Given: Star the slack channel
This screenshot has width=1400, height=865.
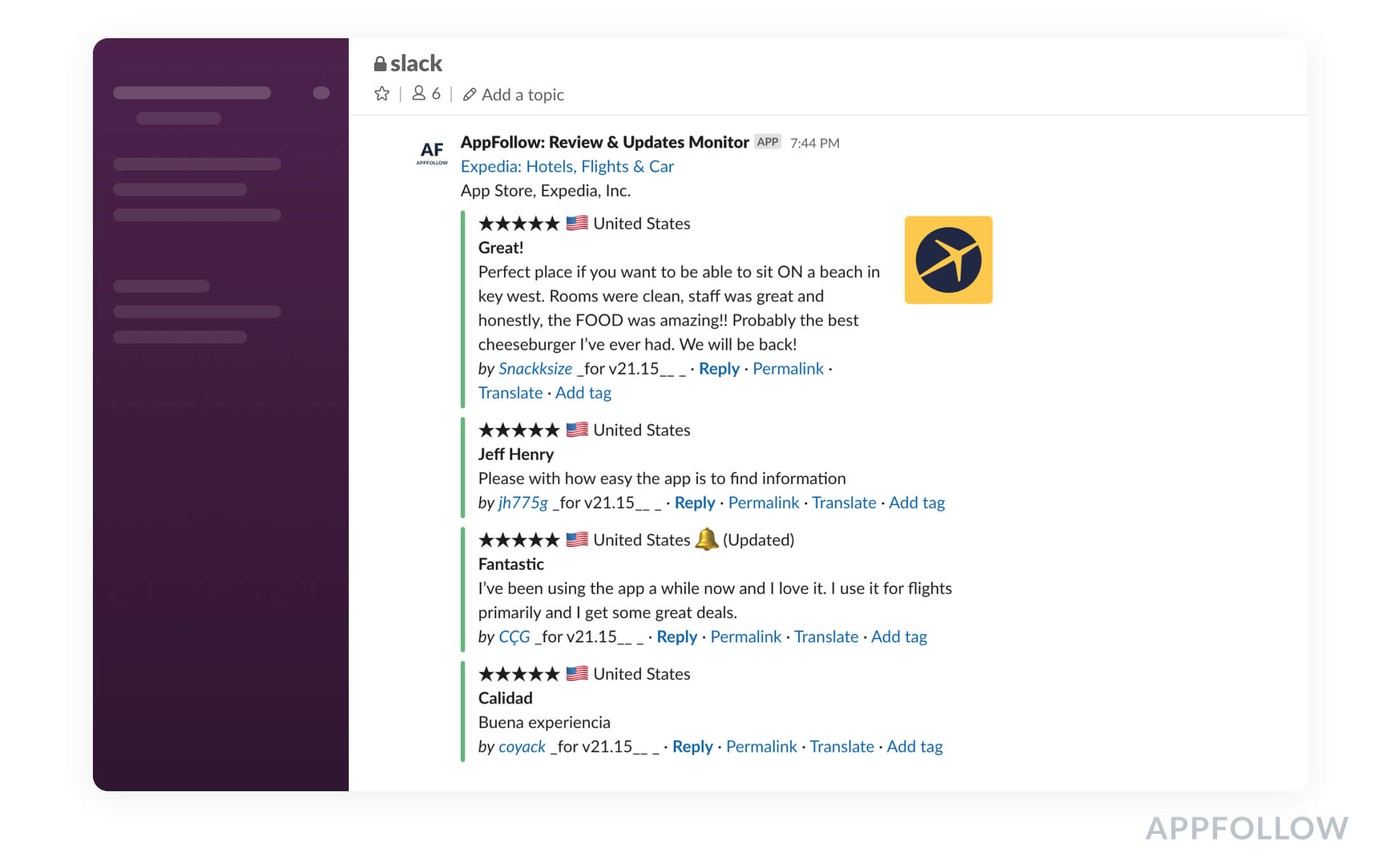Looking at the screenshot, I should (382, 94).
